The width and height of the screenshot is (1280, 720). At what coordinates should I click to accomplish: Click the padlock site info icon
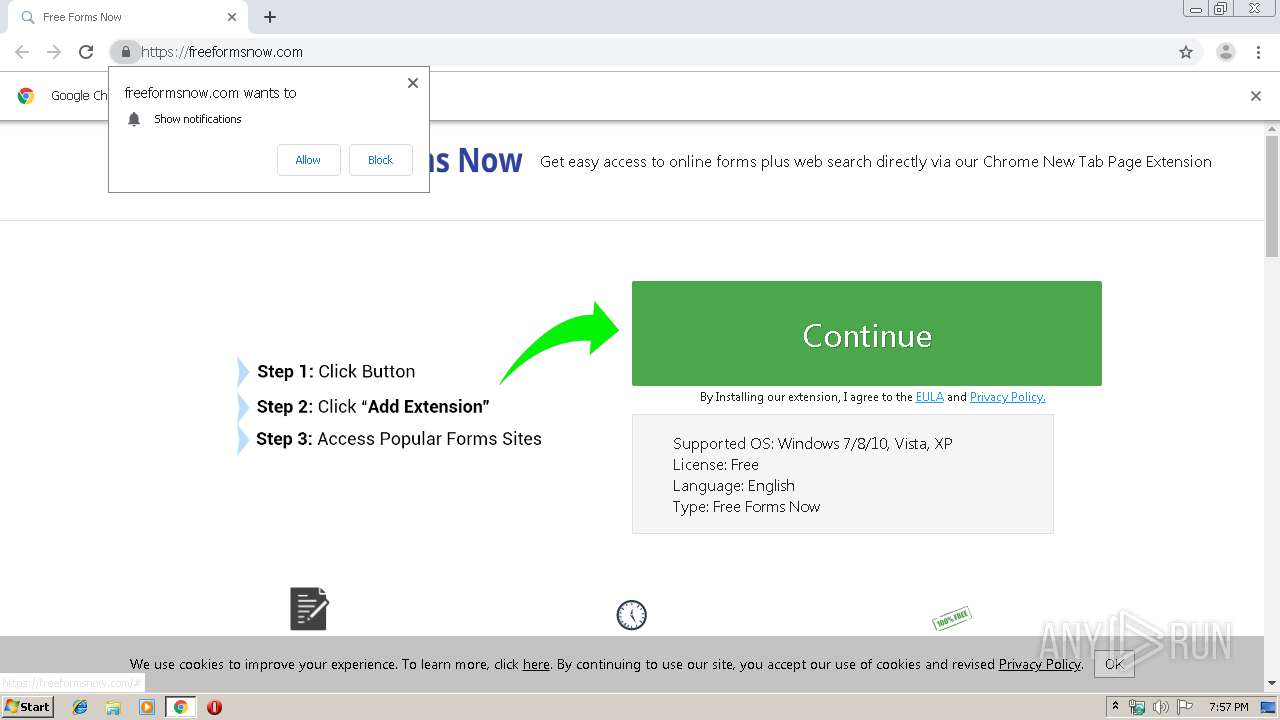coord(125,52)
